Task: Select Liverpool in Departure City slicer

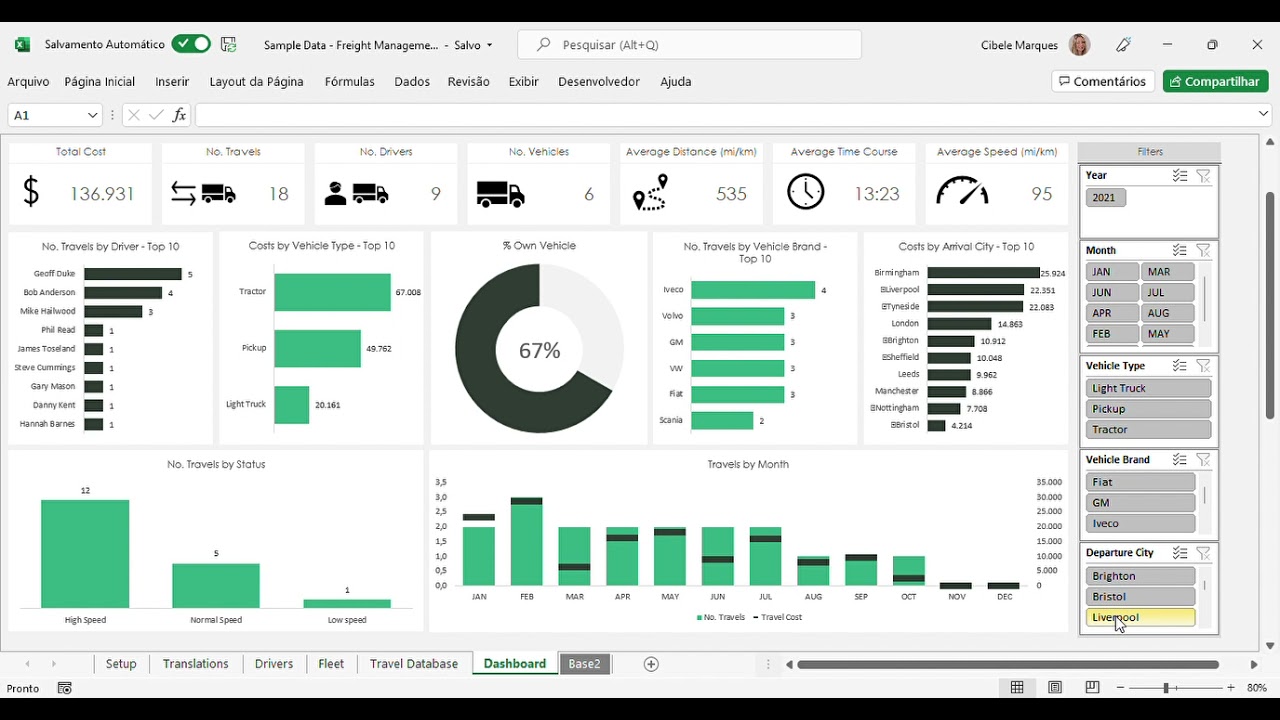Action: pos(1140,618)
